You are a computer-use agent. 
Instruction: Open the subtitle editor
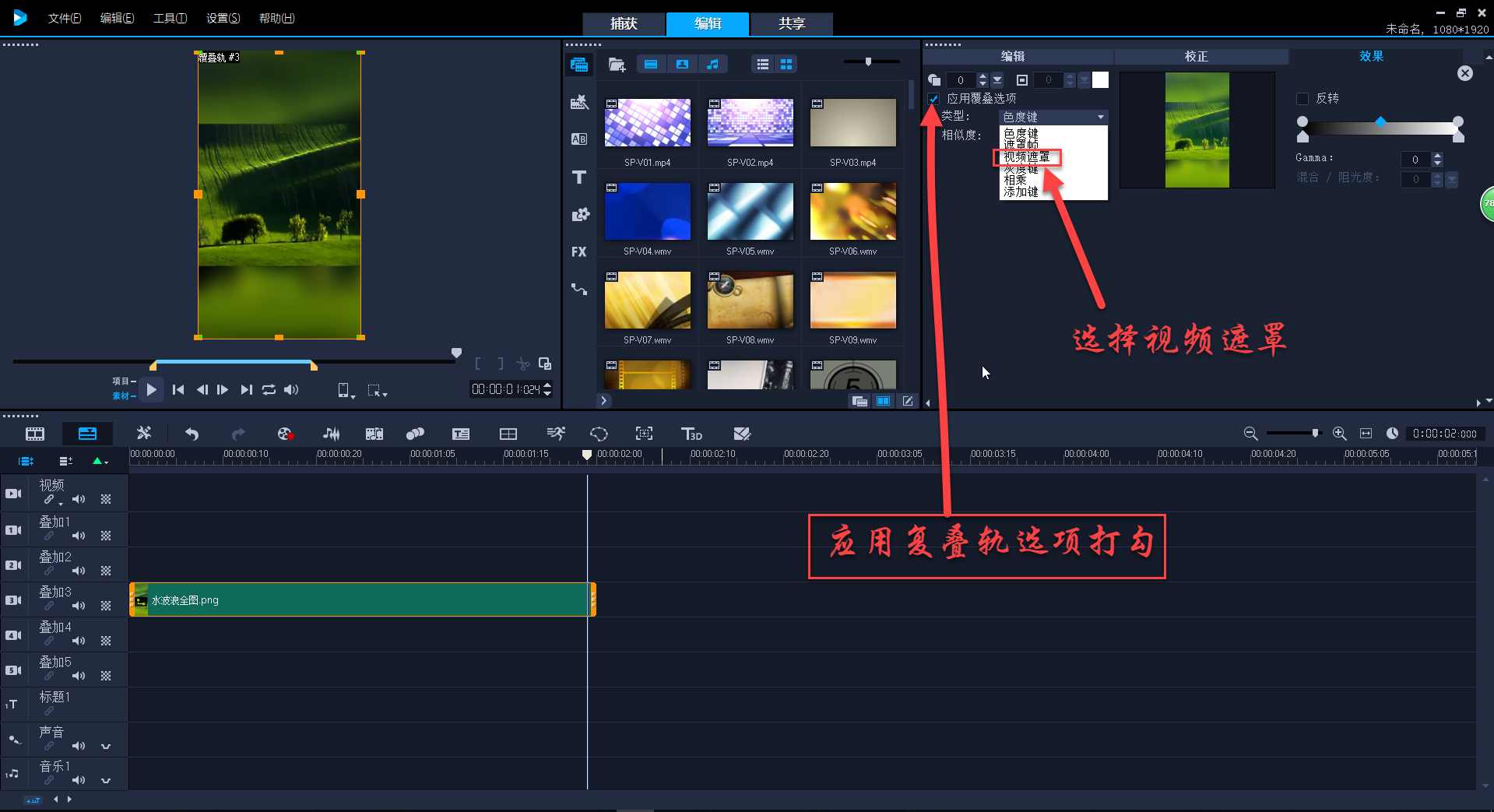coord(461,434)
